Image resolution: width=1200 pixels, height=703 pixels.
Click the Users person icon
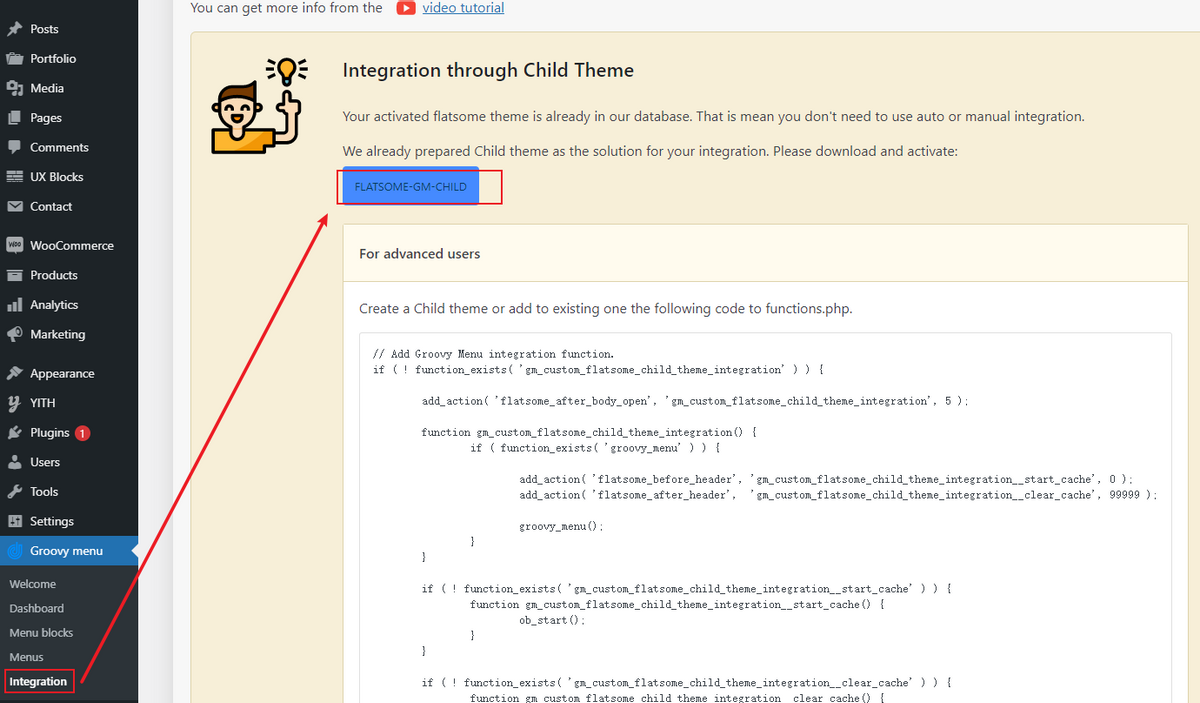point(14,462)
